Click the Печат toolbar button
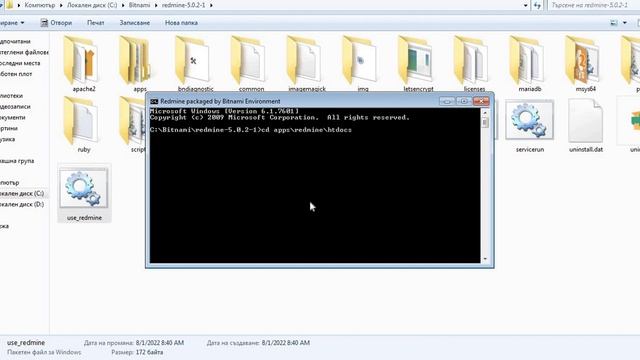Image resolution: width=640 pixels, height=360 pixels. tap(96, 23)
